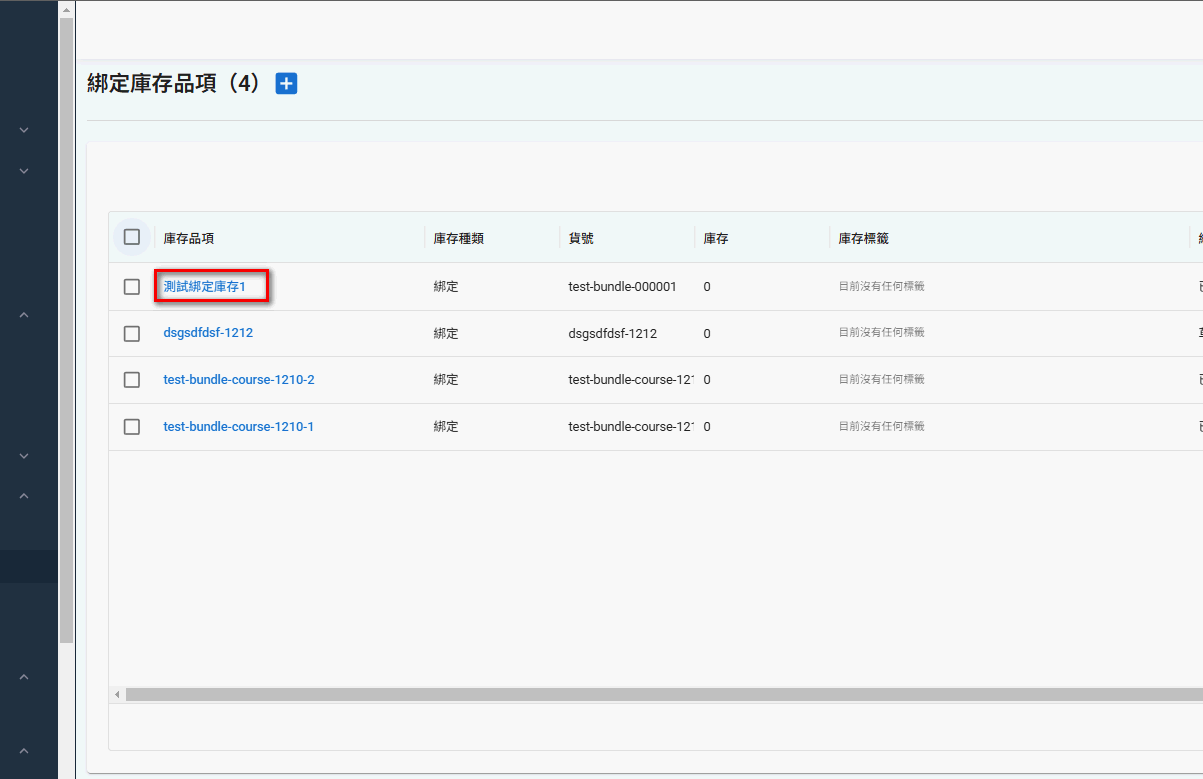Click the 庫存品項 column header
The image size is (1203, 779).
coord(189,238)
